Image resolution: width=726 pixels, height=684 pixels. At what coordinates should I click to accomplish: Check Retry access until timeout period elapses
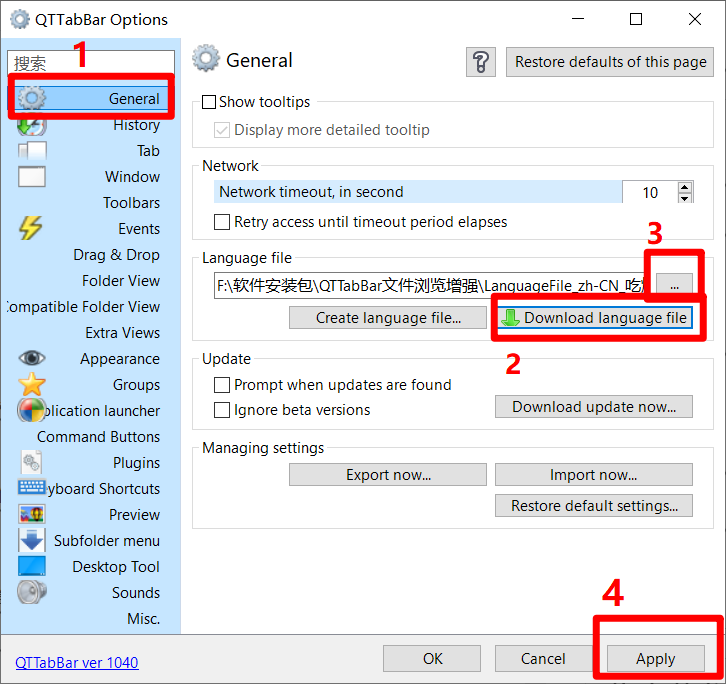pos(222,222)
